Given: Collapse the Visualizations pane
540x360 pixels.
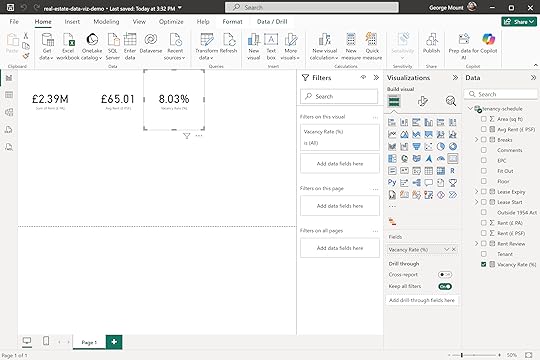Looking at the screenshot, I should [455, 78].
